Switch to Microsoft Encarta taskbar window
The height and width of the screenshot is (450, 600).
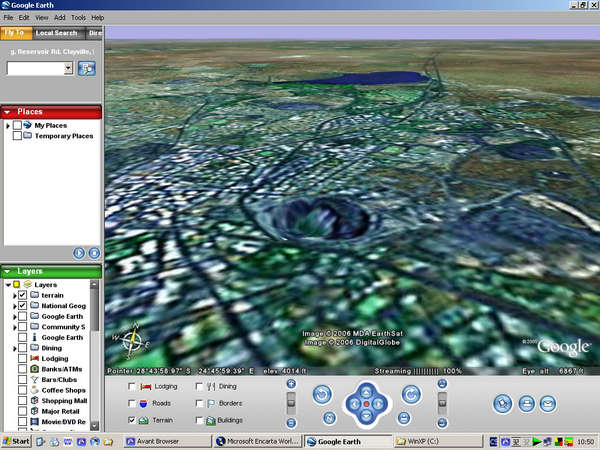(x=258, y=442)
